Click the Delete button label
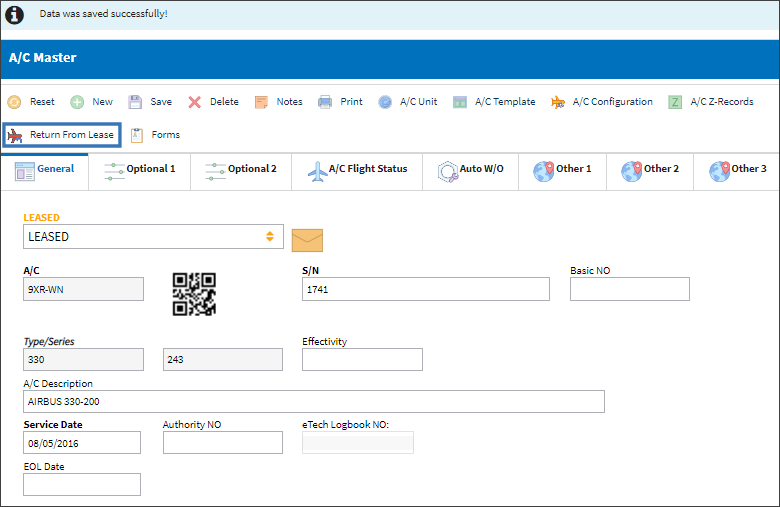 (x=224, y=101)
